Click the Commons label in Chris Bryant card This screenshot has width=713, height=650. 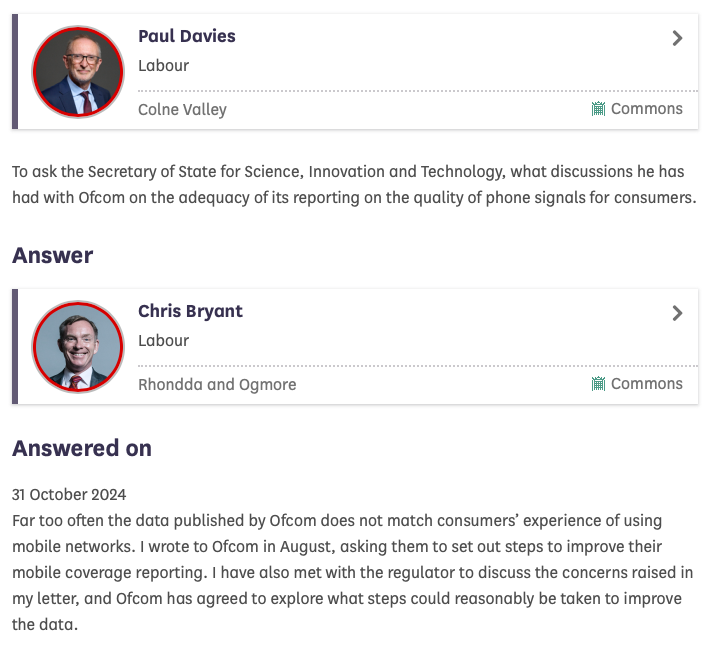[x=646, y=384]
